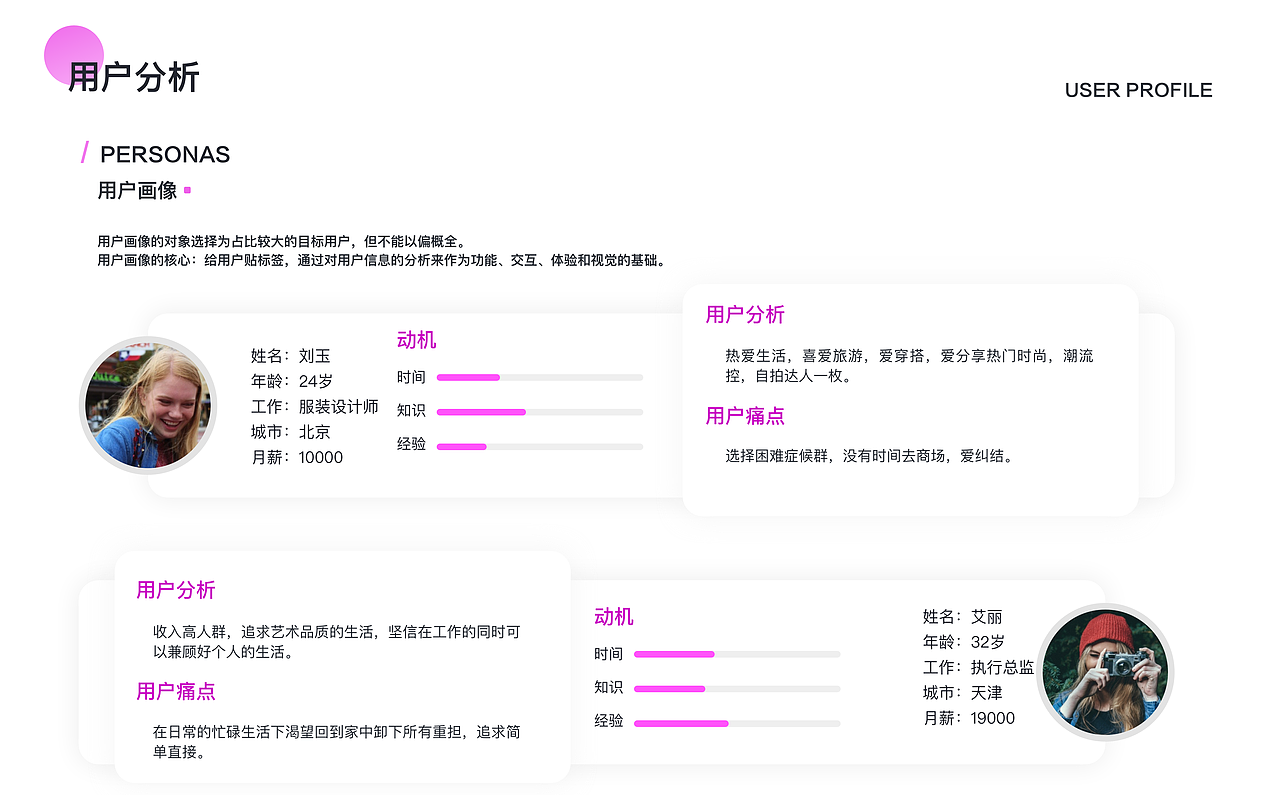Image resolution: width=1280 pixels, height=795 pixels.
Task: Click 用户分析 heading above 热爱生活 text
Action: 745,315
